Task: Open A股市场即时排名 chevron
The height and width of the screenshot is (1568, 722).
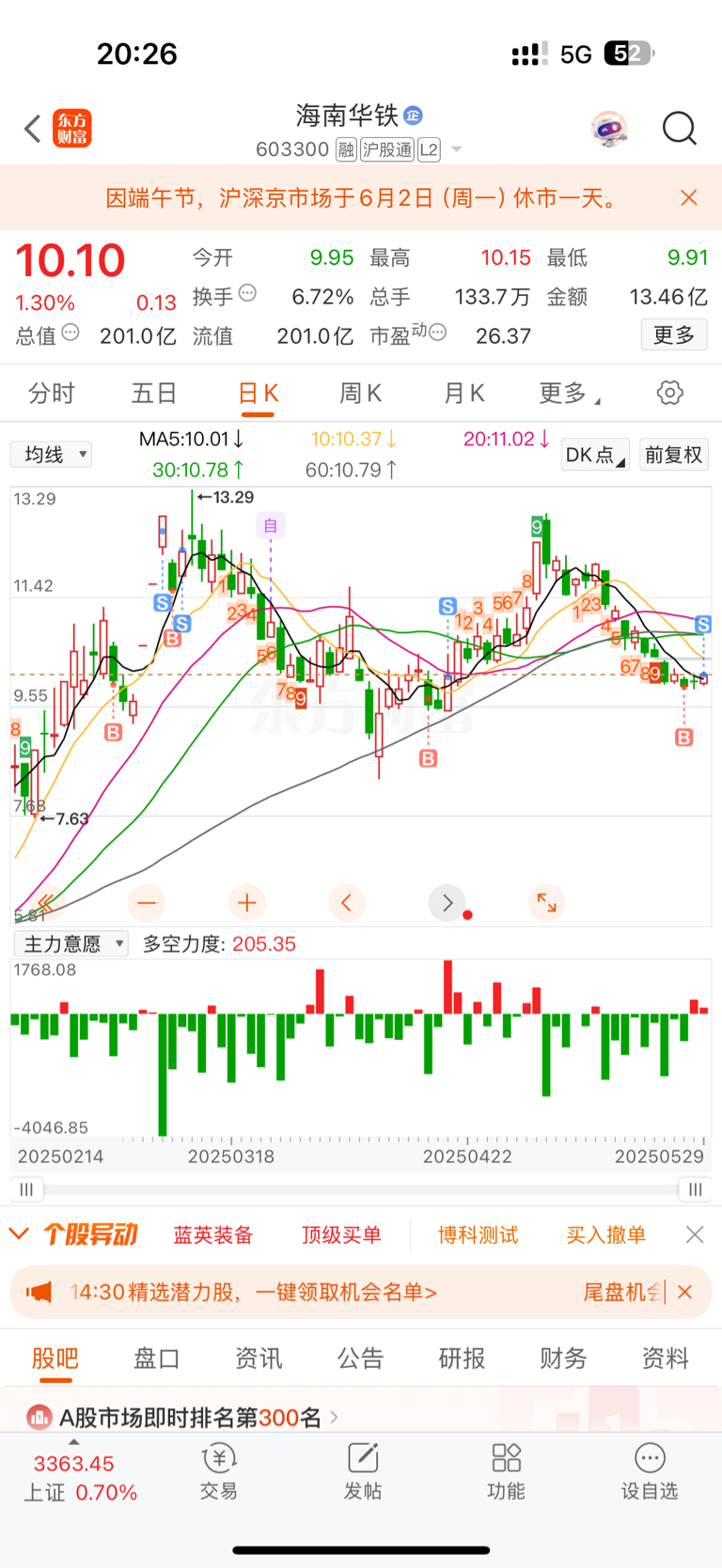Action: pos(334,1417)
